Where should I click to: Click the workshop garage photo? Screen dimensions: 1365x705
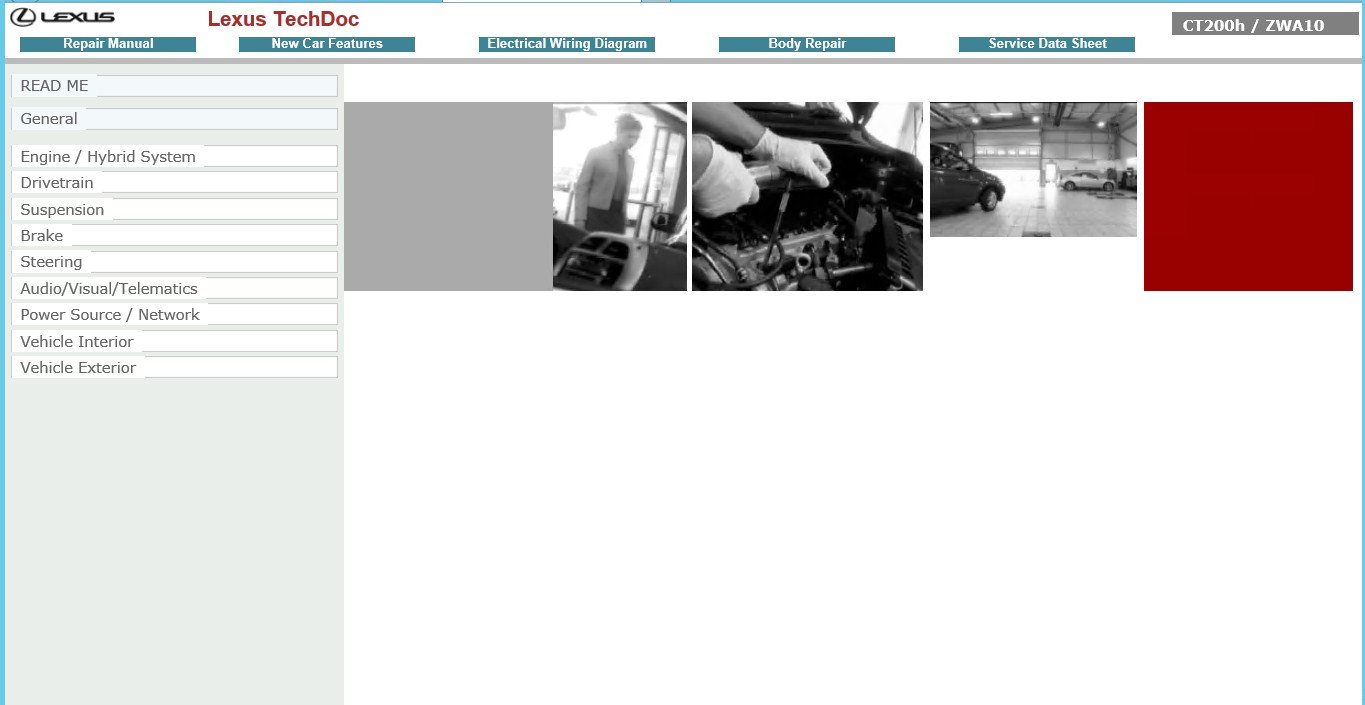1033,169
